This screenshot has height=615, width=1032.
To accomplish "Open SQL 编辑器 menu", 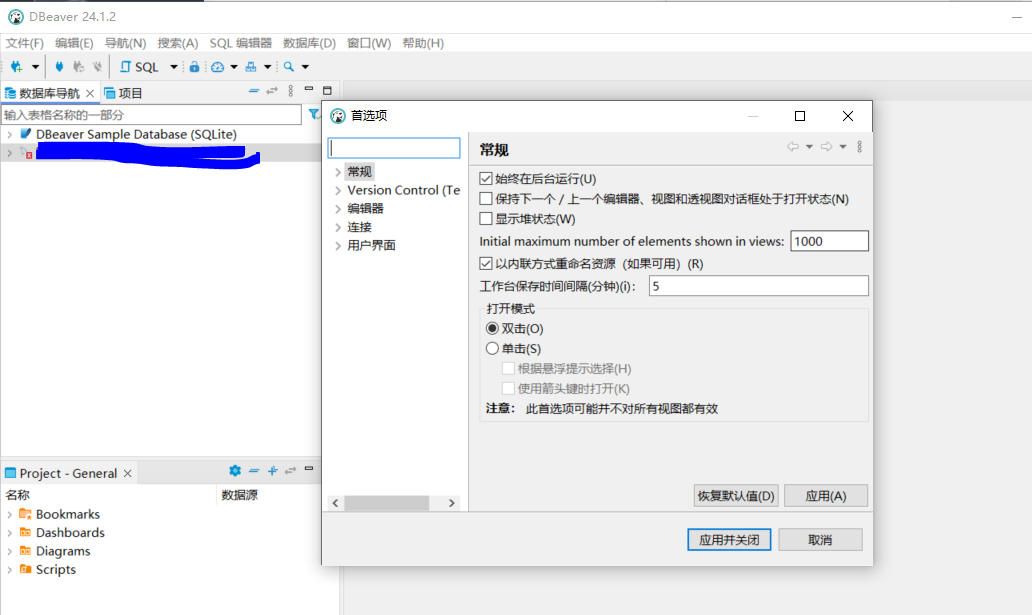I will pyautogui.click(x=240, y=43).
